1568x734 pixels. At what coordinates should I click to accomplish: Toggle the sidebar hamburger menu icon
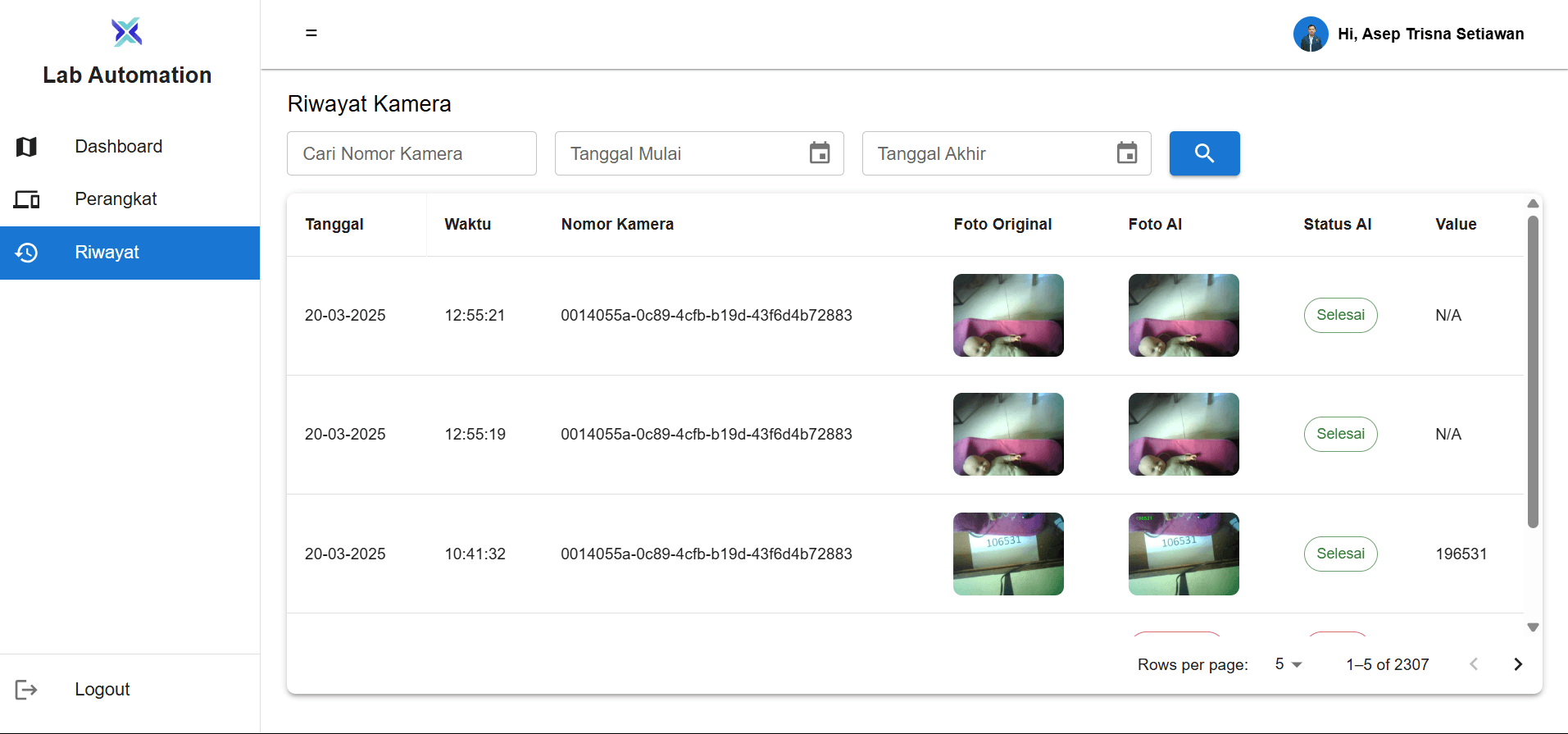tap(311, 33)
